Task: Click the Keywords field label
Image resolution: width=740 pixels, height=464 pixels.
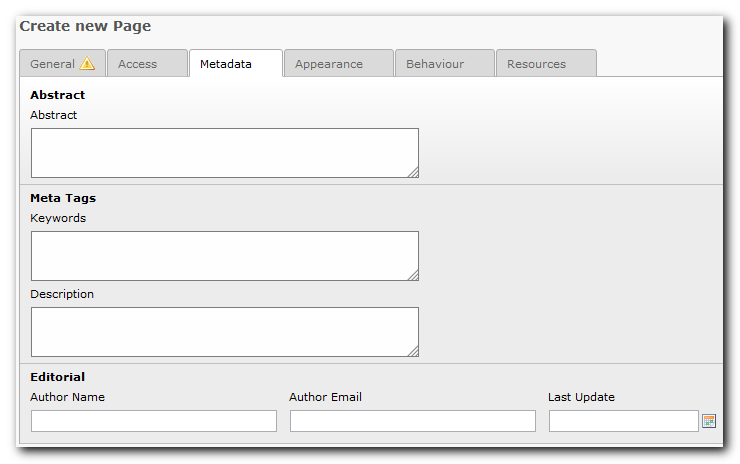Action: click(58, 218)
